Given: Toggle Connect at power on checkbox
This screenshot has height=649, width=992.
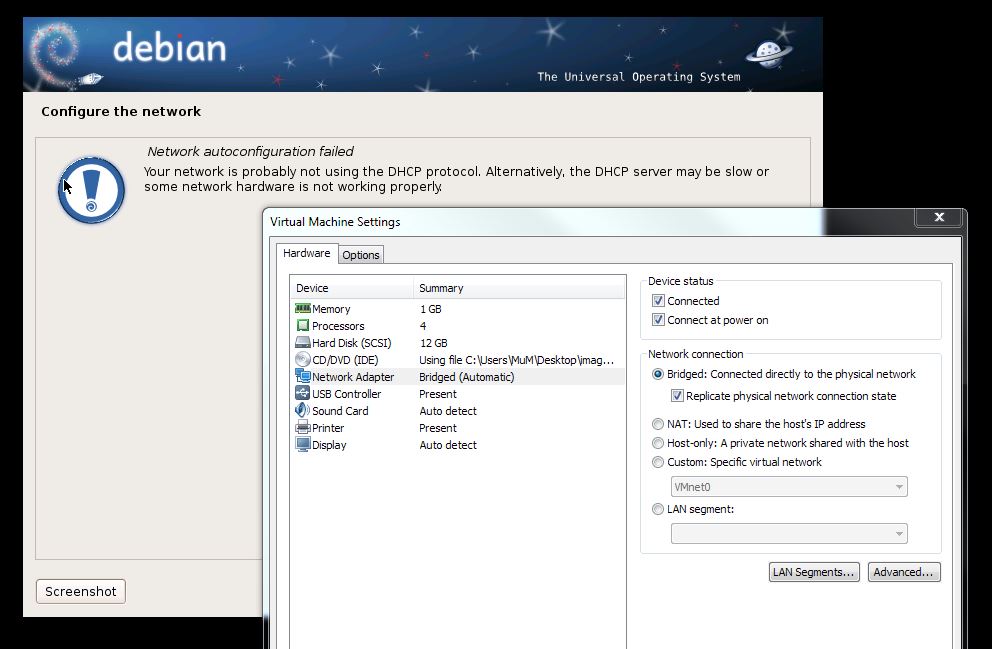Looking at the screenshot, I should click(658, 319).
